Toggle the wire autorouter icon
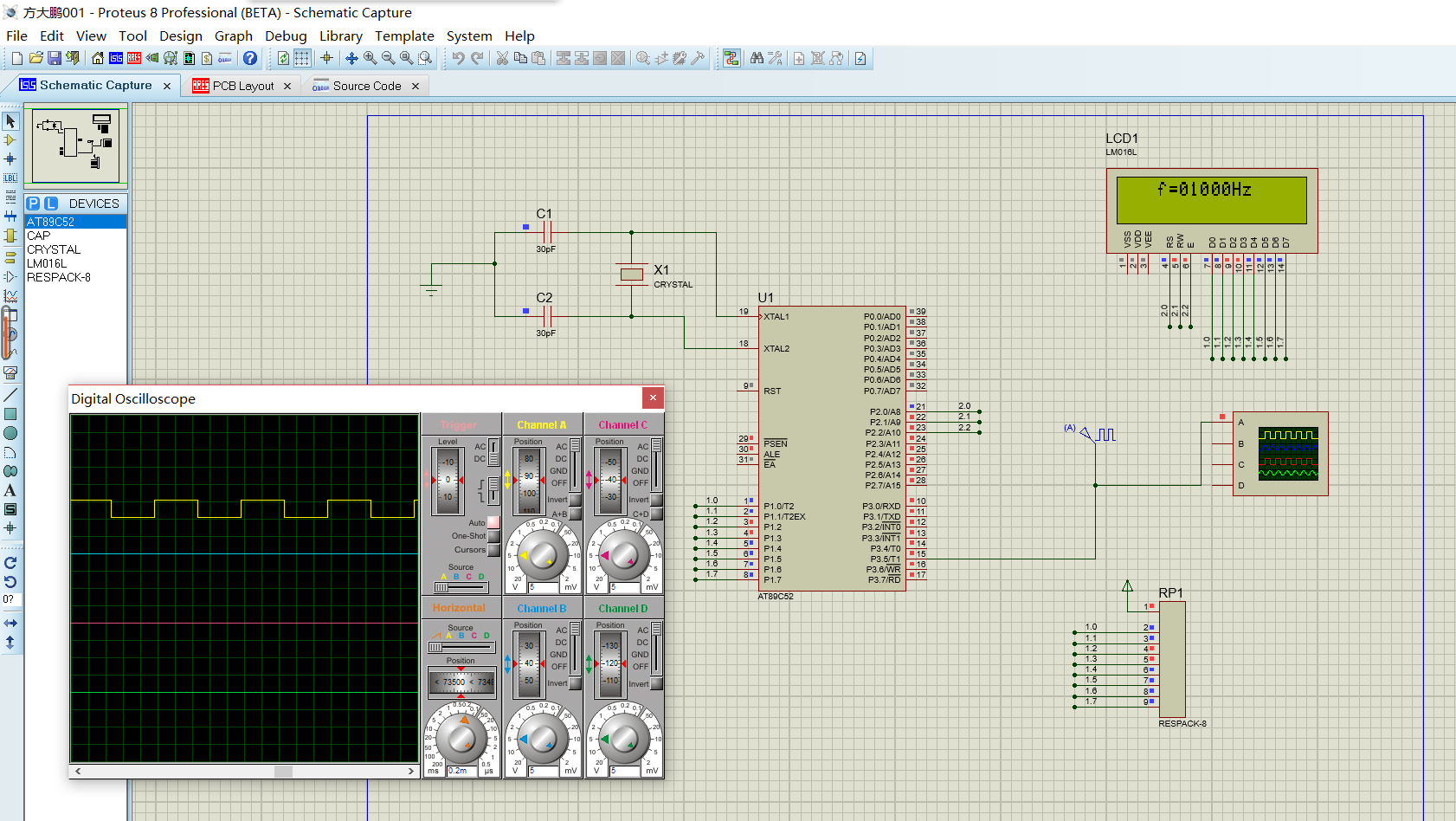This screenshot has width=1456, height=821. coord(731,58)
